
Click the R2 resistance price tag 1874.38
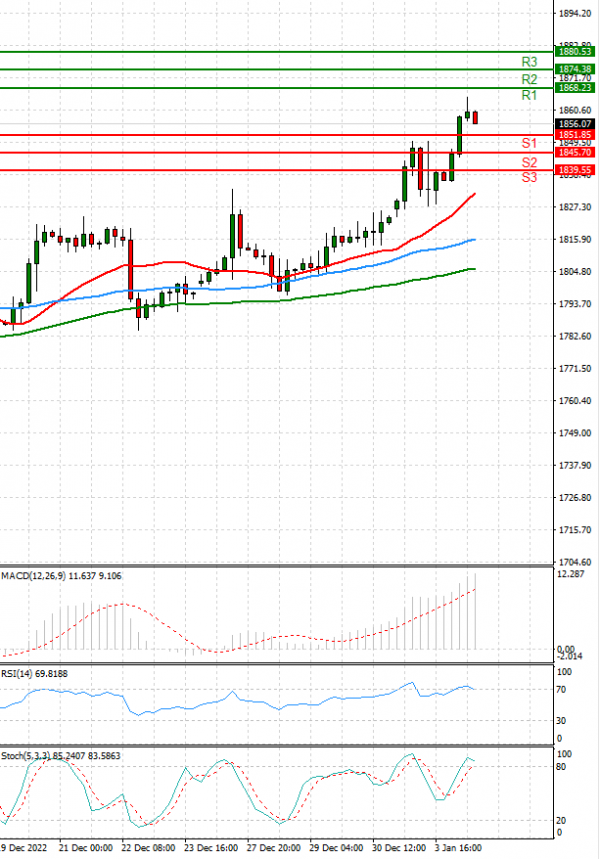point(574,69)
